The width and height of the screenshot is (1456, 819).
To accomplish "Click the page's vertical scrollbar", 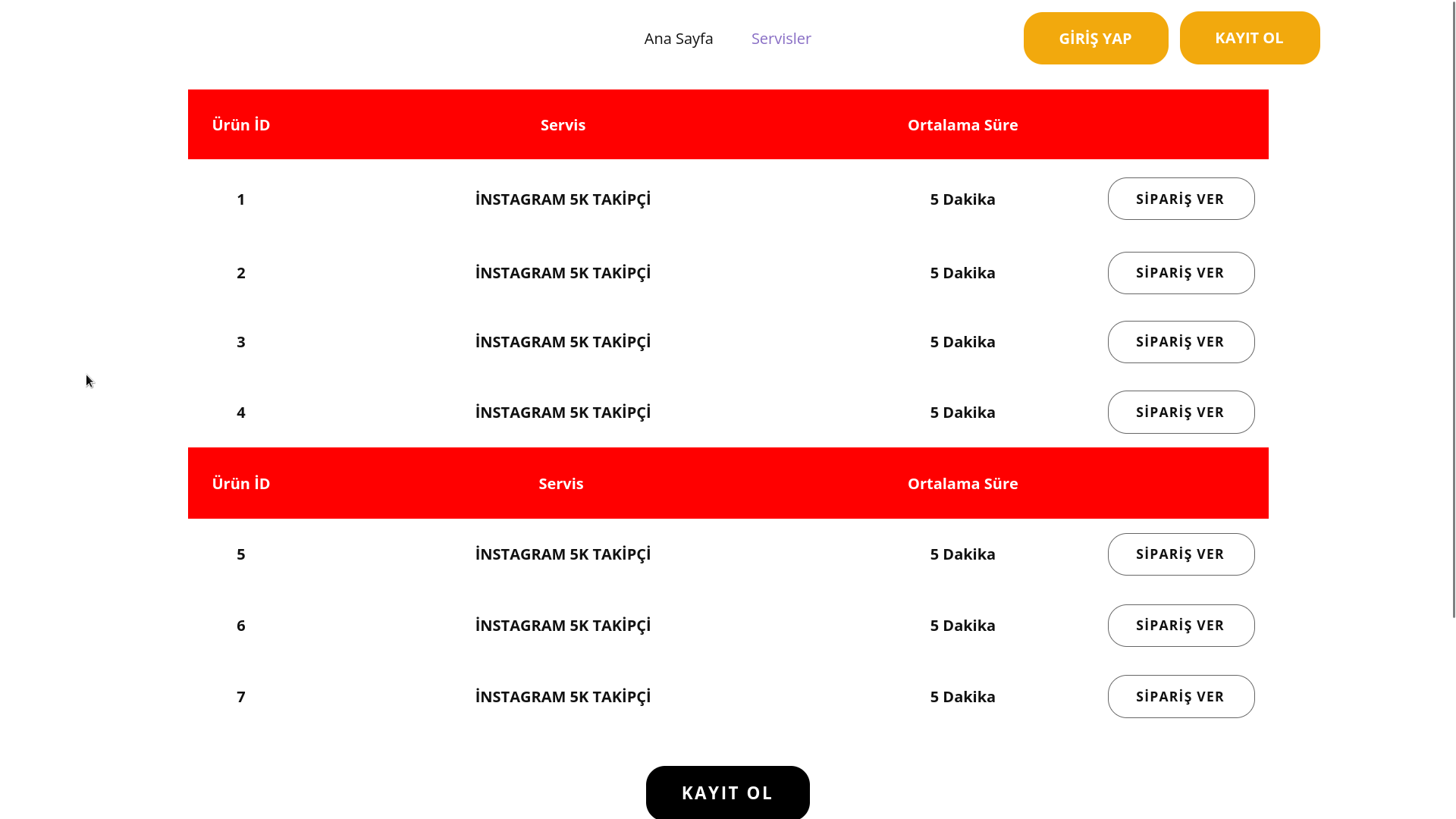I will click(1454, 309).
